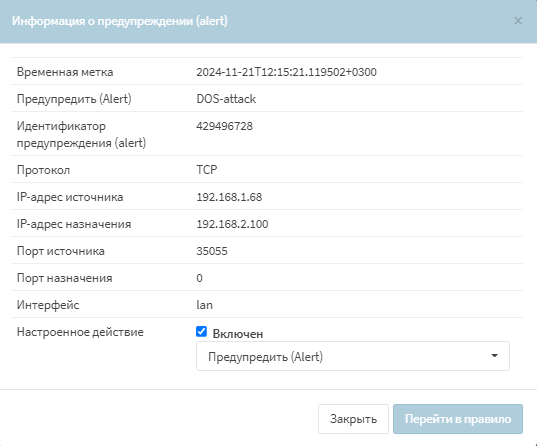537x446 pixels.
Task: Click the lan interface value
Action: [204, 305]
